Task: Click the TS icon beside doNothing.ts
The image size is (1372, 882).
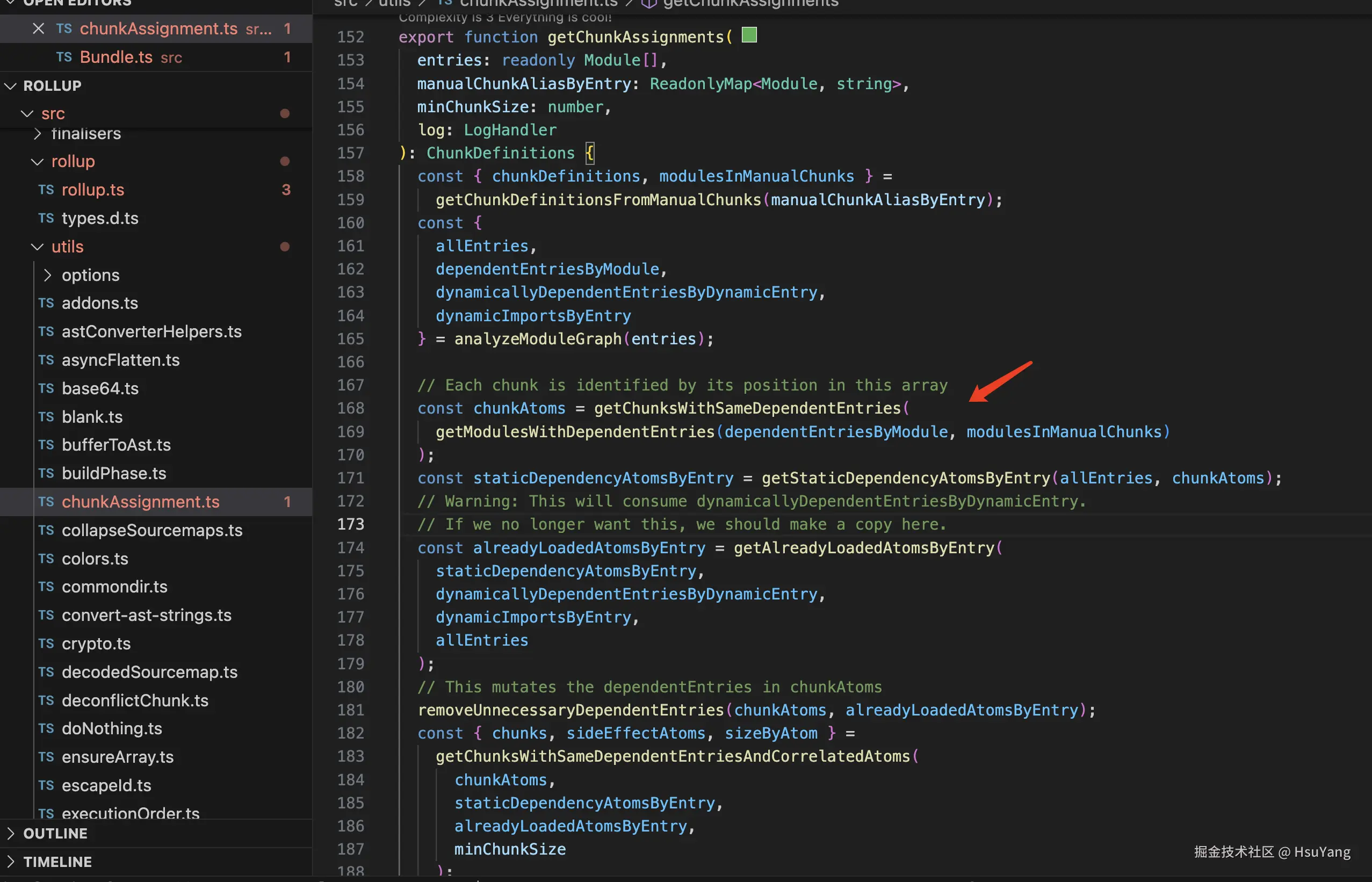Action: pyautogui.click(x=46, y=728)
